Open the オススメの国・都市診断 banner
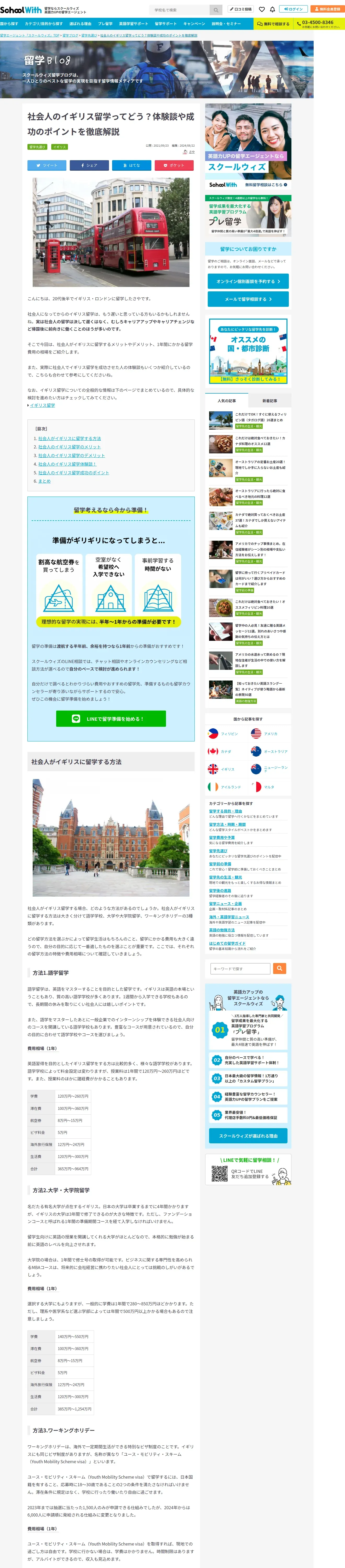The width and height of the screenshot is (345, 1568). click(248, 351)
